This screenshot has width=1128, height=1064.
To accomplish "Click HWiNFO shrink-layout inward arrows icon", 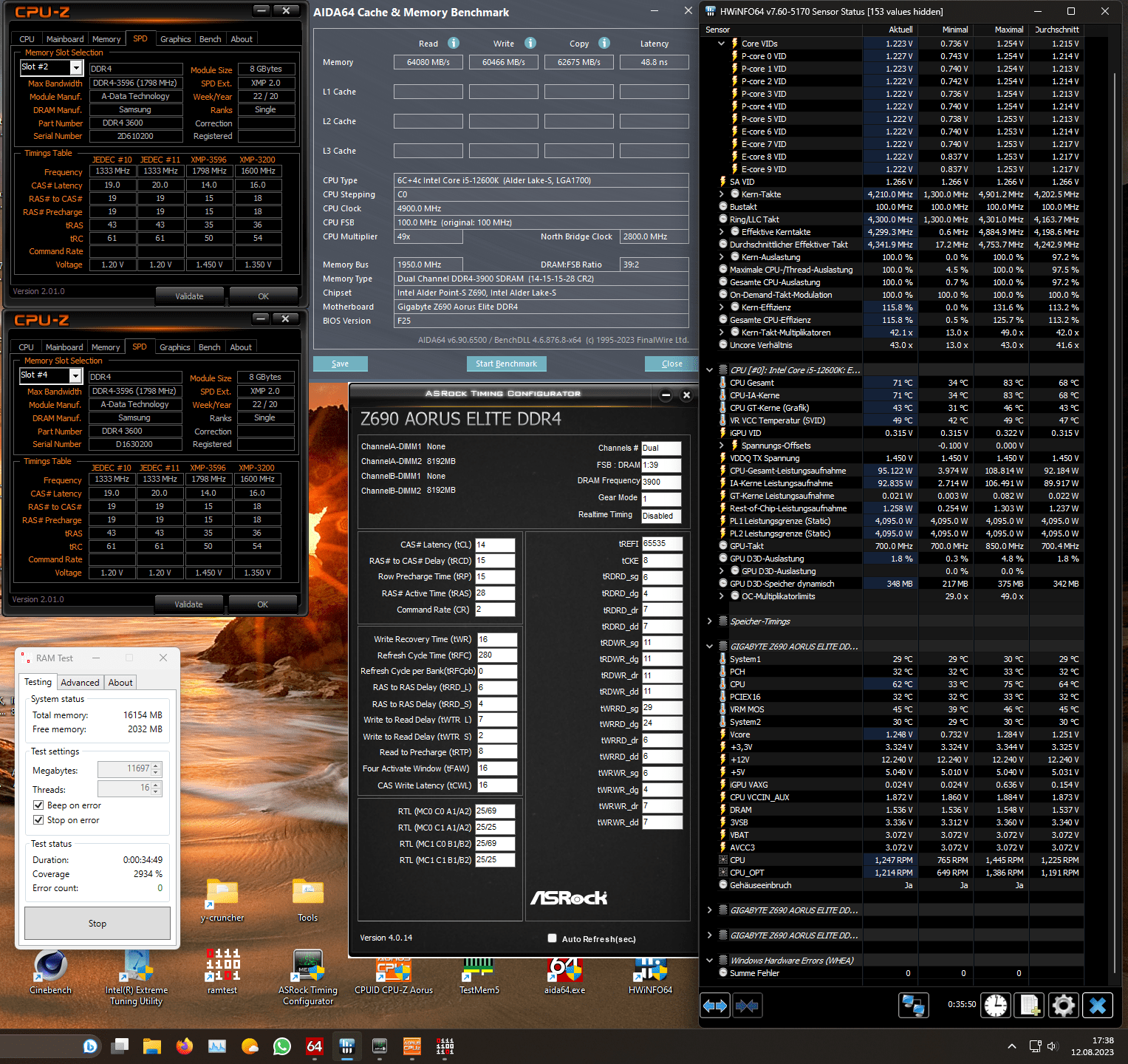I will click(747, 1006).
